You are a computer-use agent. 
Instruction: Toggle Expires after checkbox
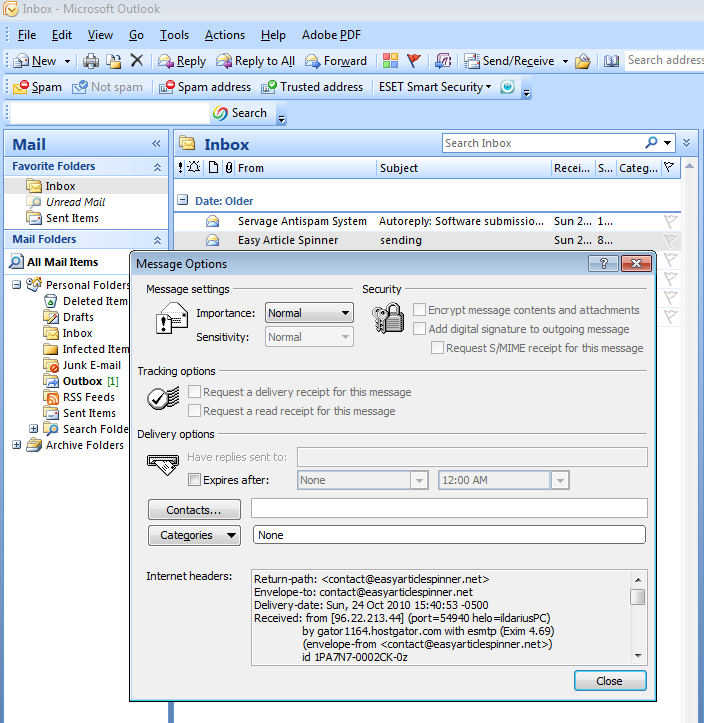tap(195, 480)
